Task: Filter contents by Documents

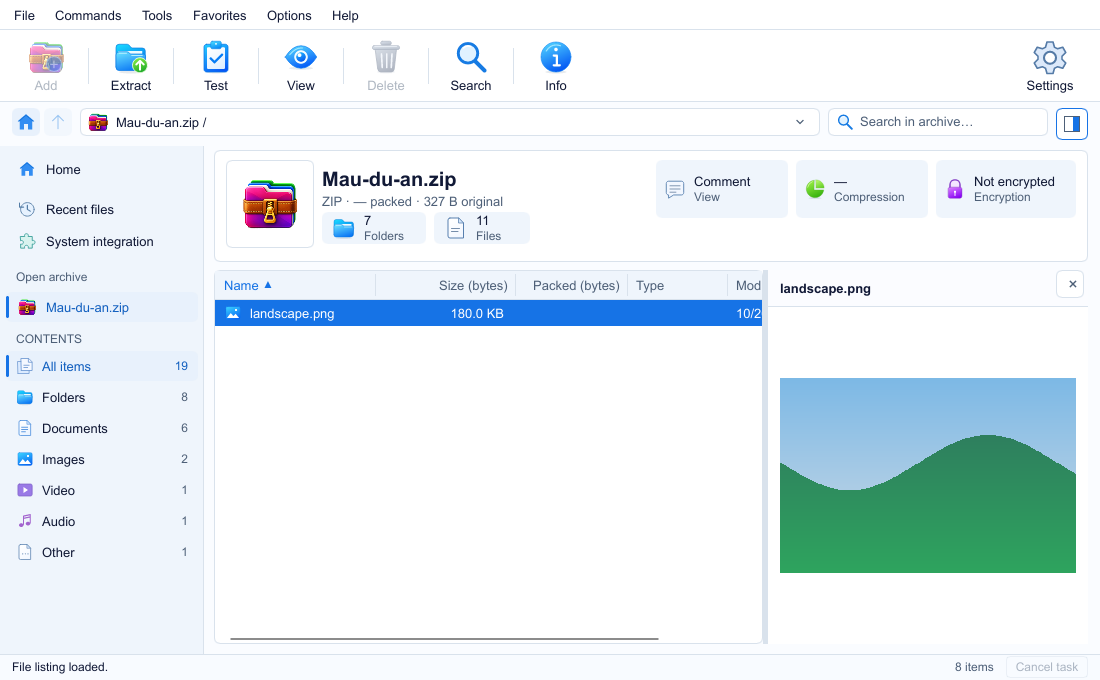Action: point(102,428)
